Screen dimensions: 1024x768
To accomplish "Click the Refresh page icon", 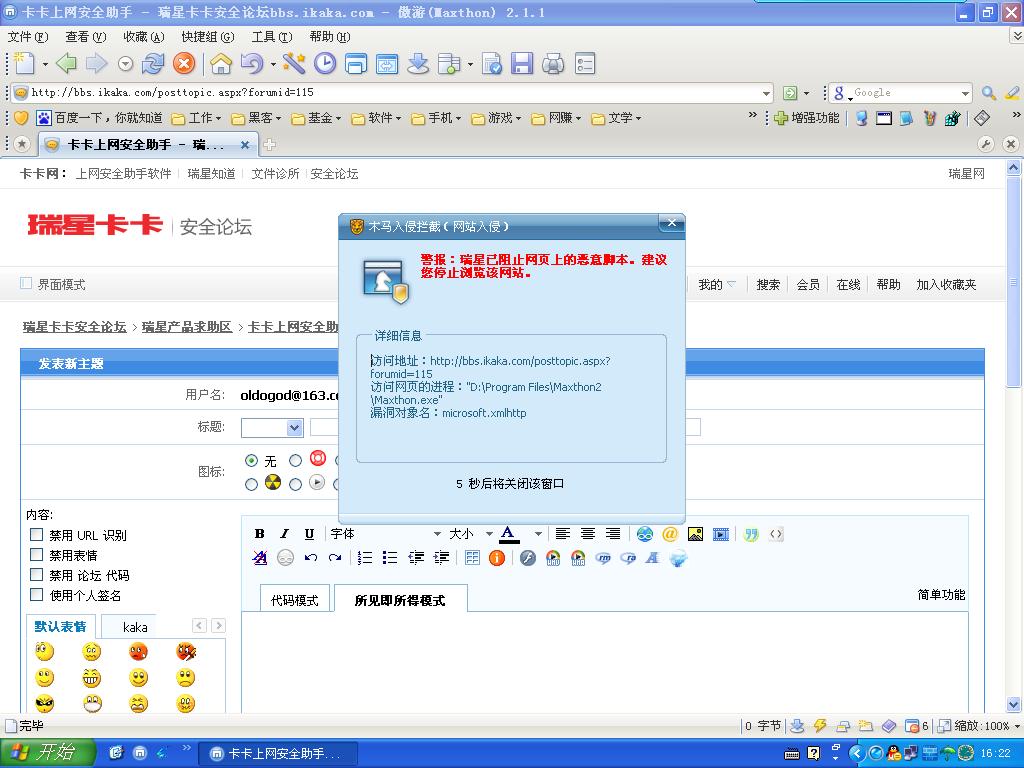I will pos(153,63).
